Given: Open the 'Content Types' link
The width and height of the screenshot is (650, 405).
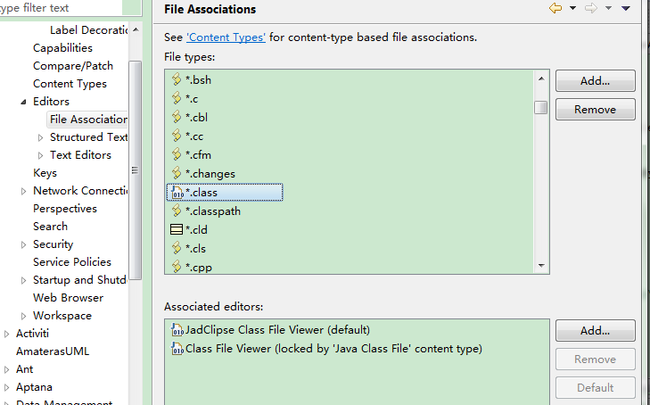Looking at the screenshot, I should [226, 37].
